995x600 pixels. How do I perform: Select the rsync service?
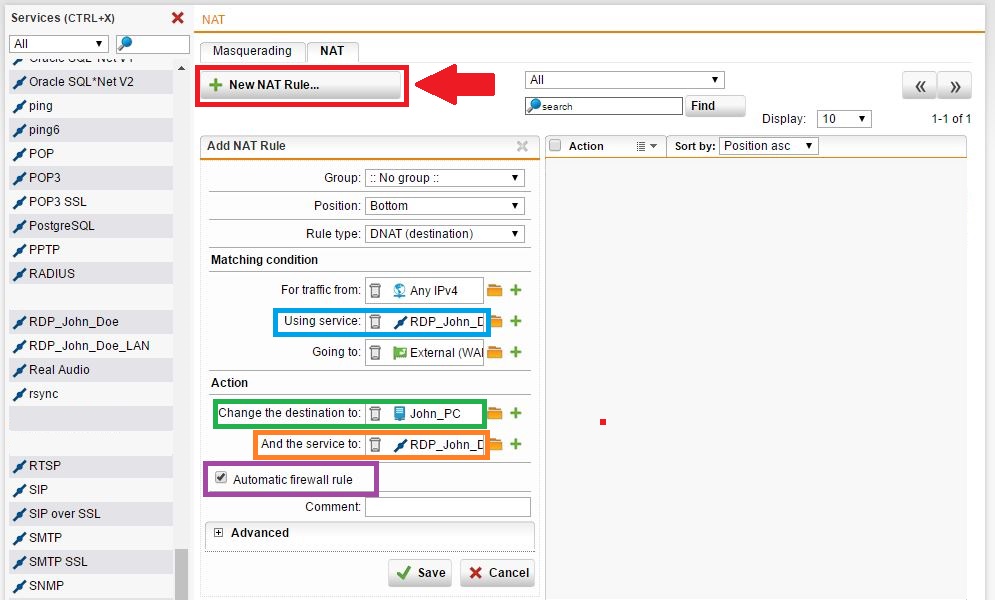pyautogui.click(x=91, y=394)
